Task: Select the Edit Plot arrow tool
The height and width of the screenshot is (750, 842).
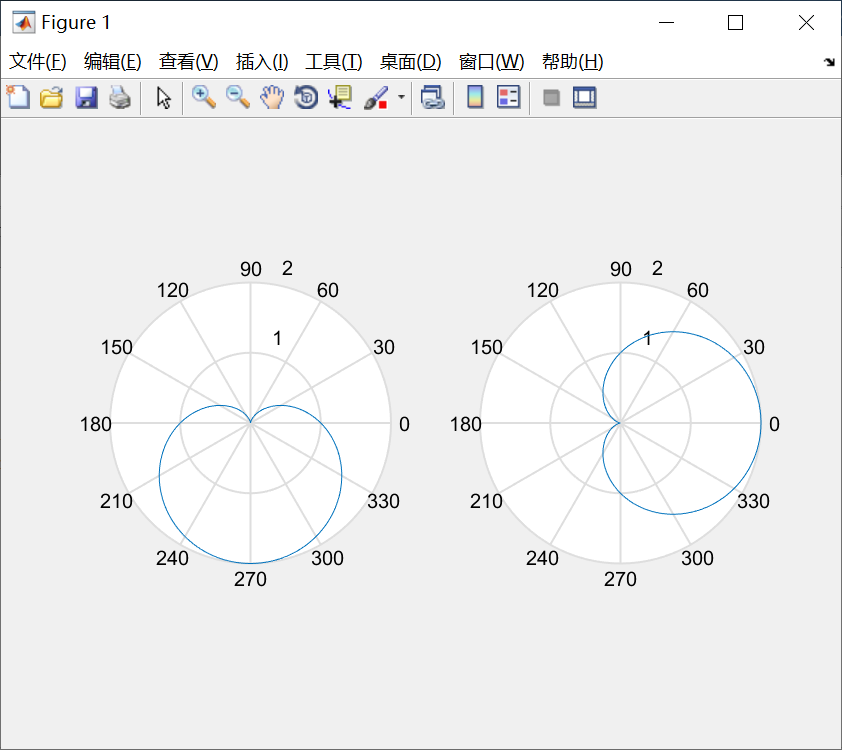Action: click(163, 98)
